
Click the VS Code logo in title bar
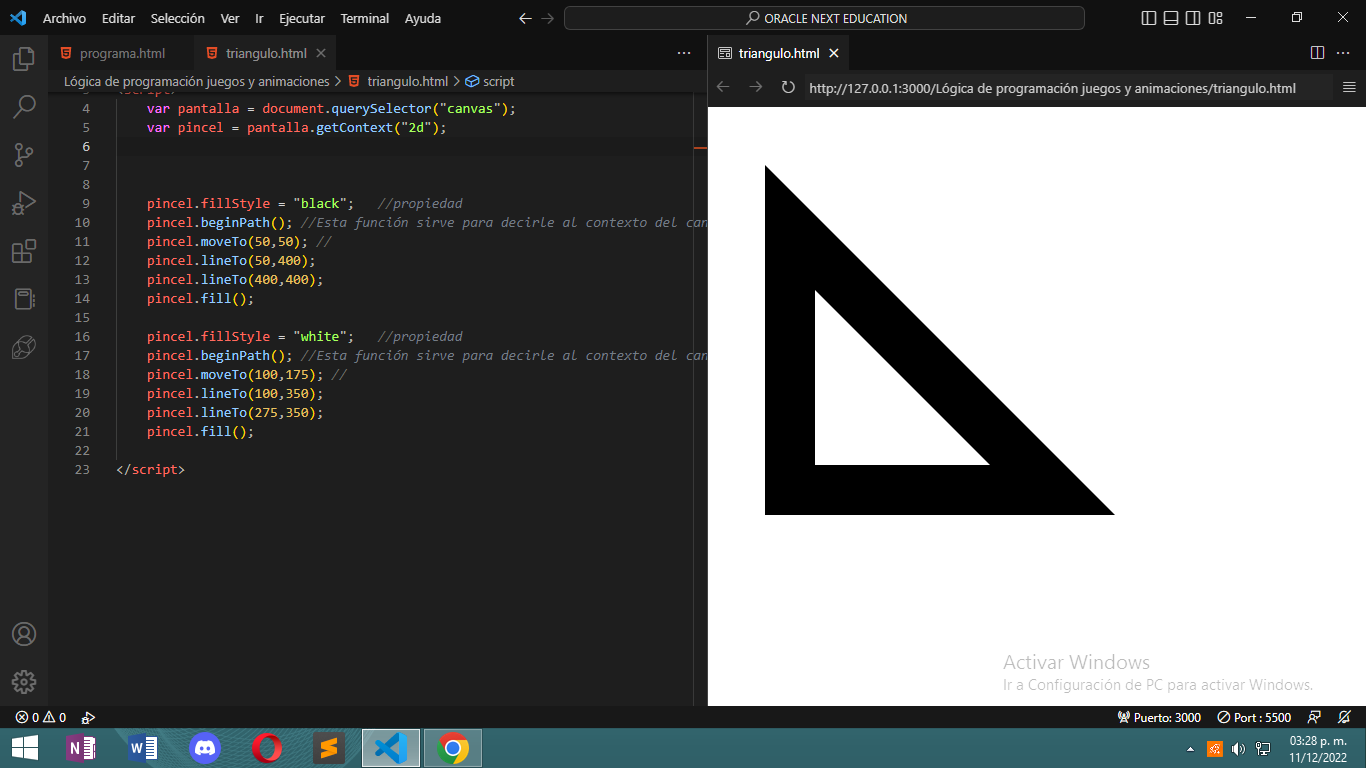pyautogui.click(x=18, y=18)
